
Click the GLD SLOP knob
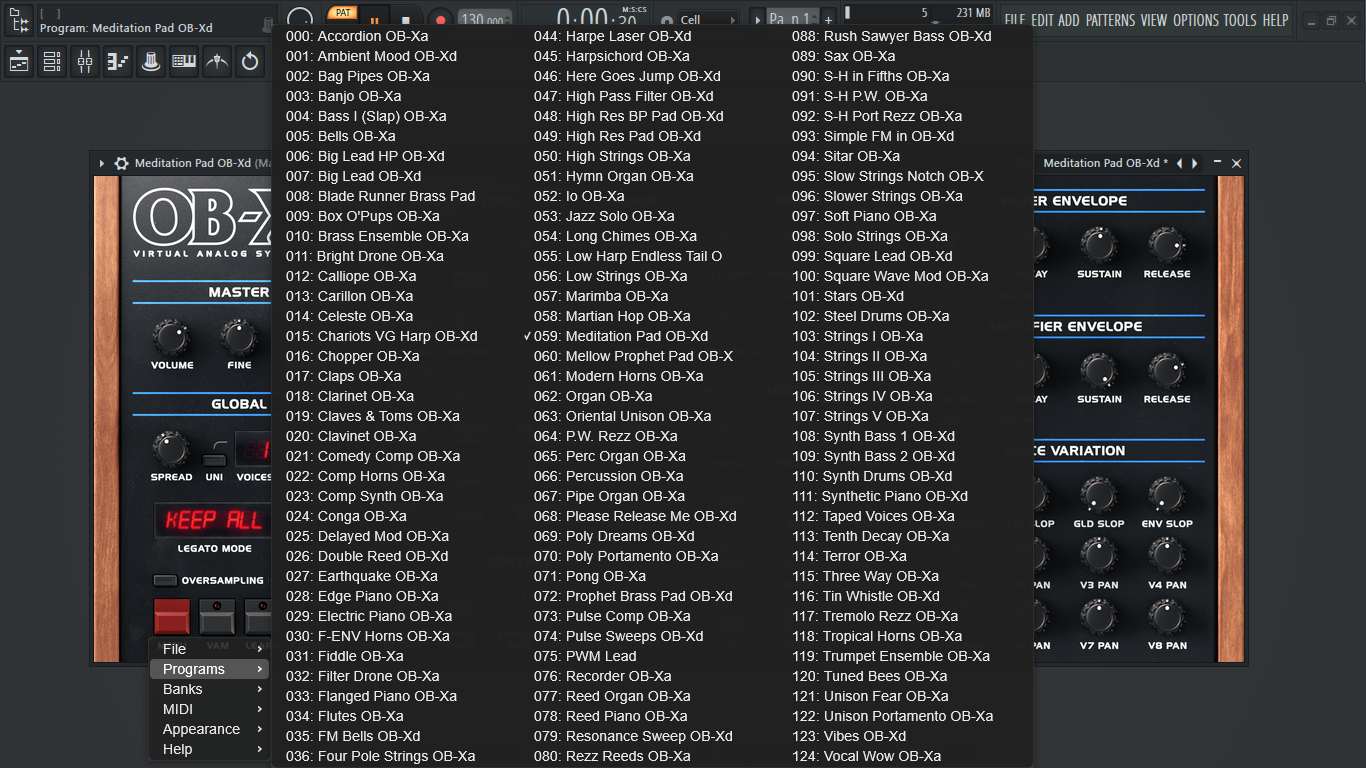coord(1099,496)
